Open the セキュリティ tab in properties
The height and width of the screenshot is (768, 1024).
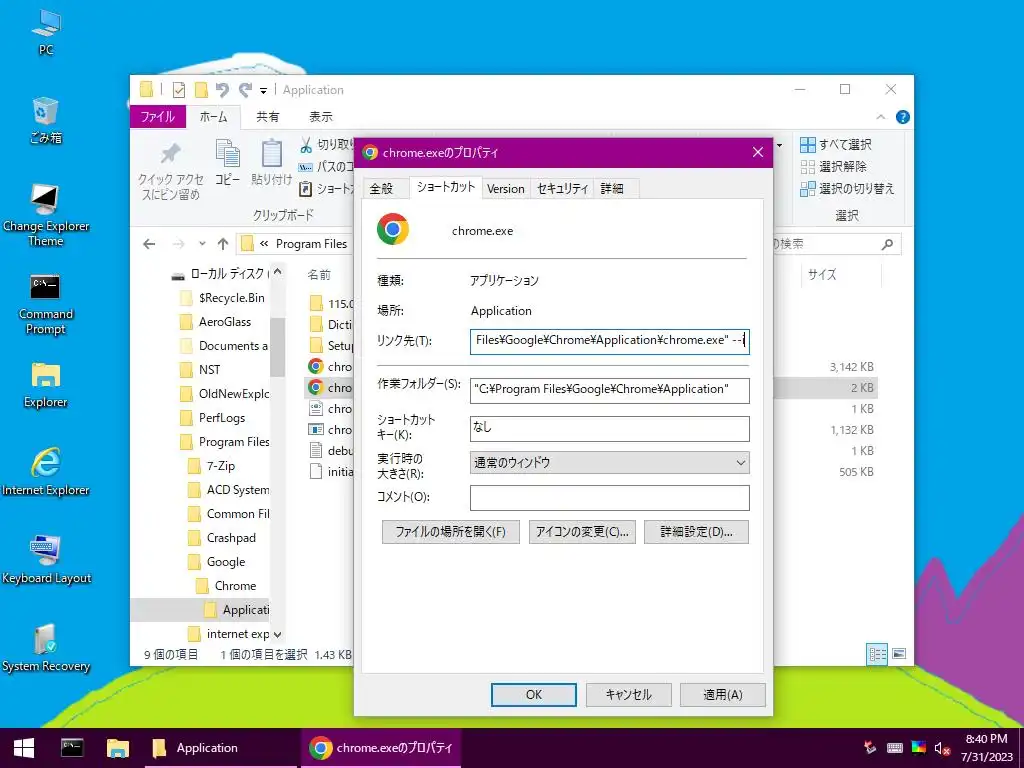coord(562,189)
